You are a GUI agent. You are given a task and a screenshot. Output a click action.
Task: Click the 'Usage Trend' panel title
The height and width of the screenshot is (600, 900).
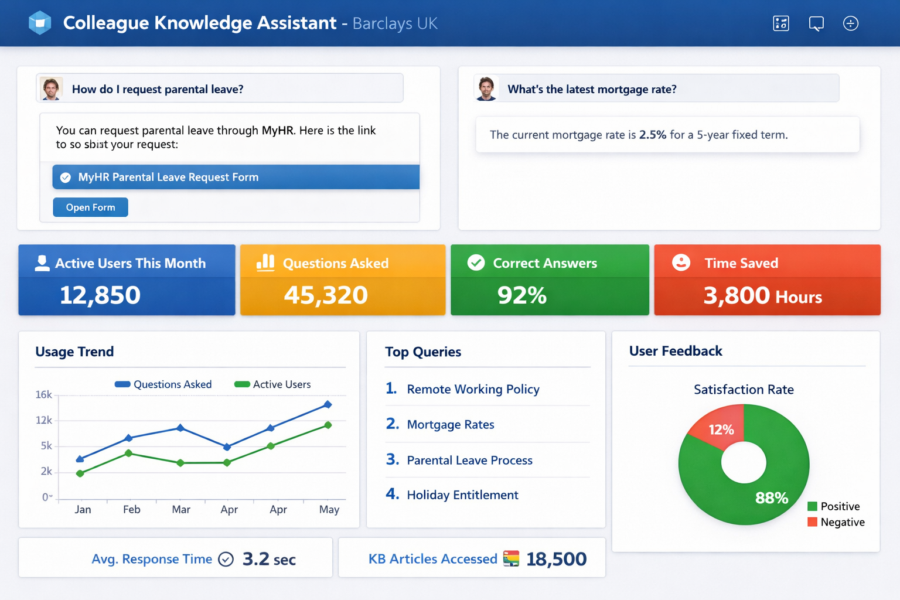pyautogui.click(x=75, y=351)
